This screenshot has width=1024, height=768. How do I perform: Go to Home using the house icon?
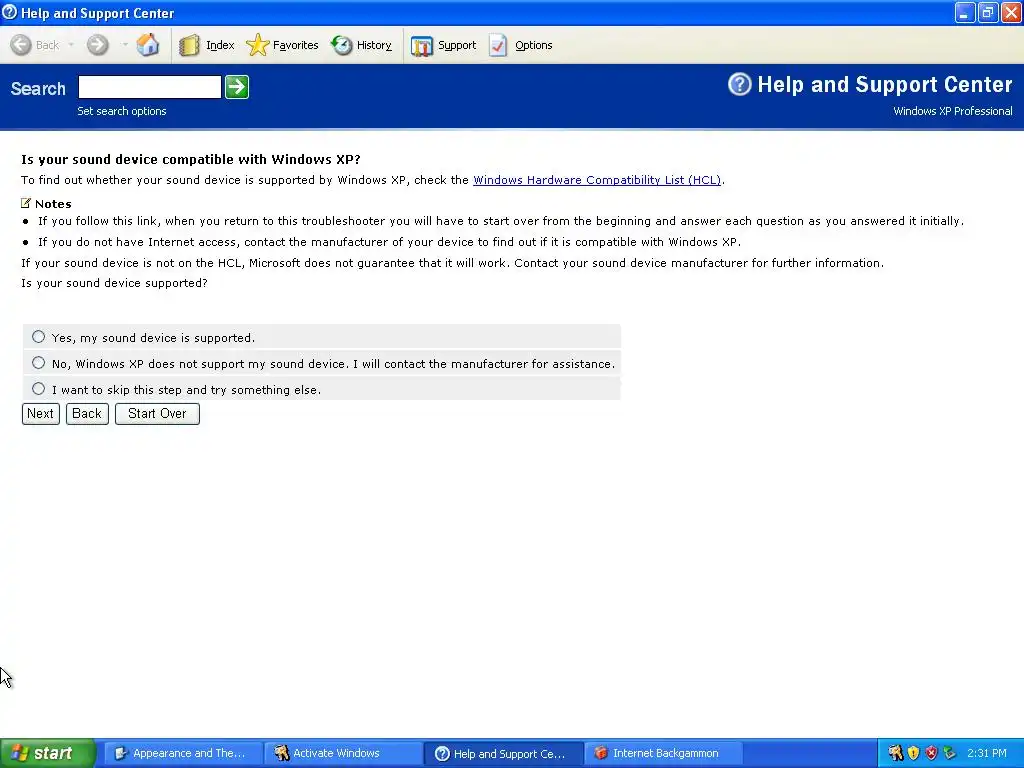(x=148, y=45)
